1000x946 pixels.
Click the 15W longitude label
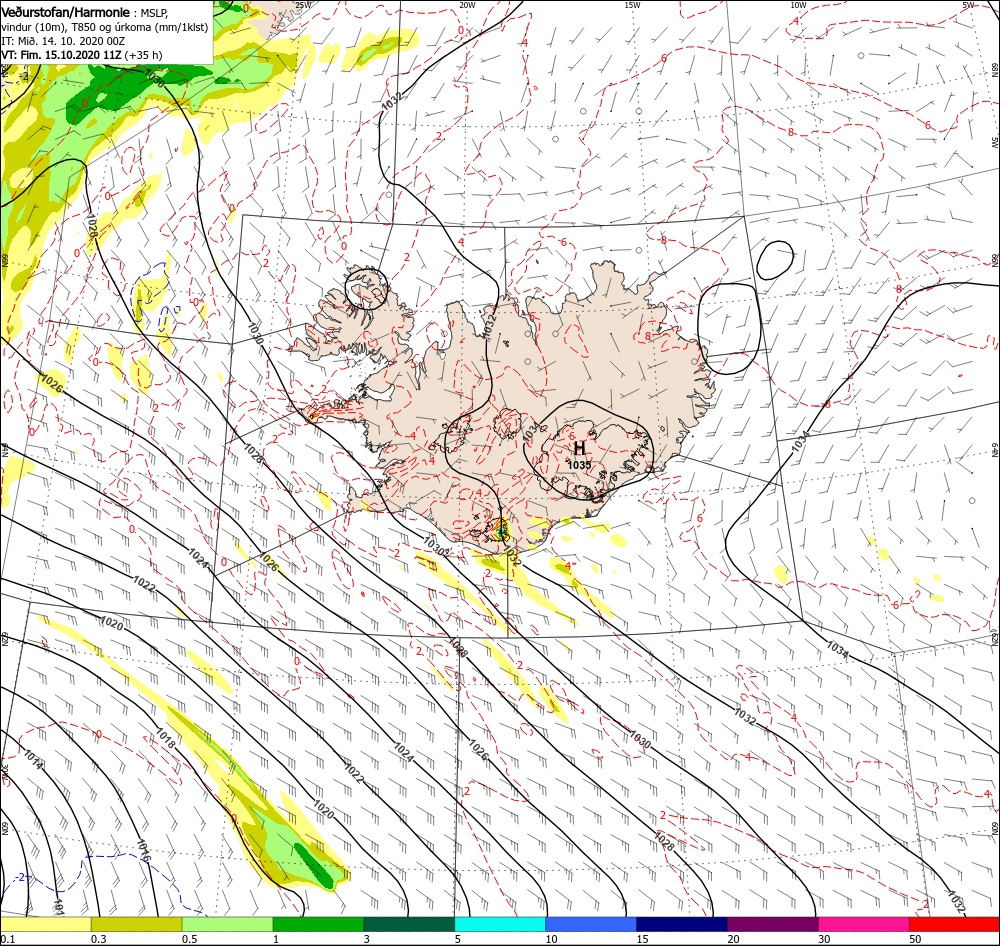coord(632,5)
